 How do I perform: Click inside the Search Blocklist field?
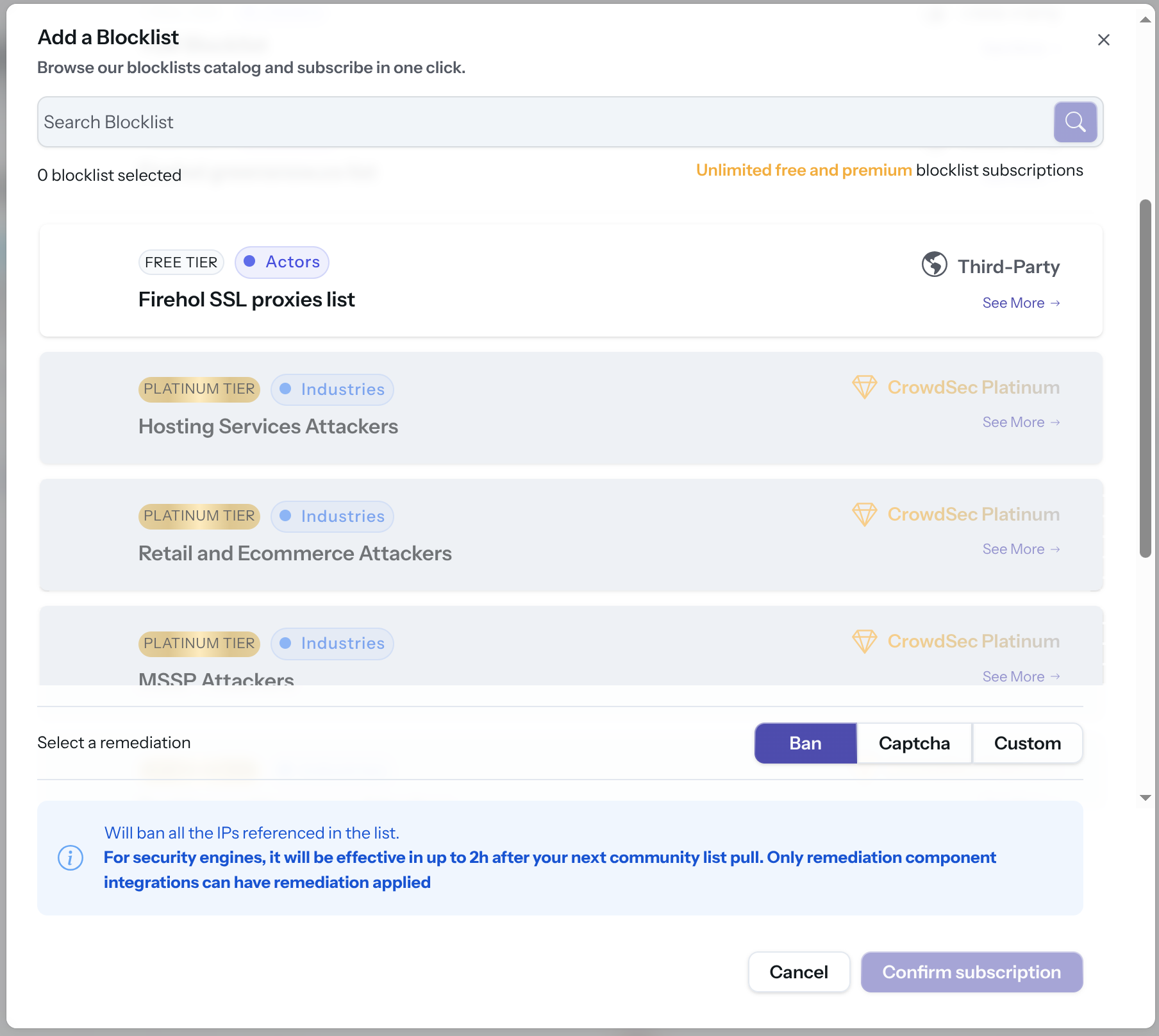[x=449, y=121]
